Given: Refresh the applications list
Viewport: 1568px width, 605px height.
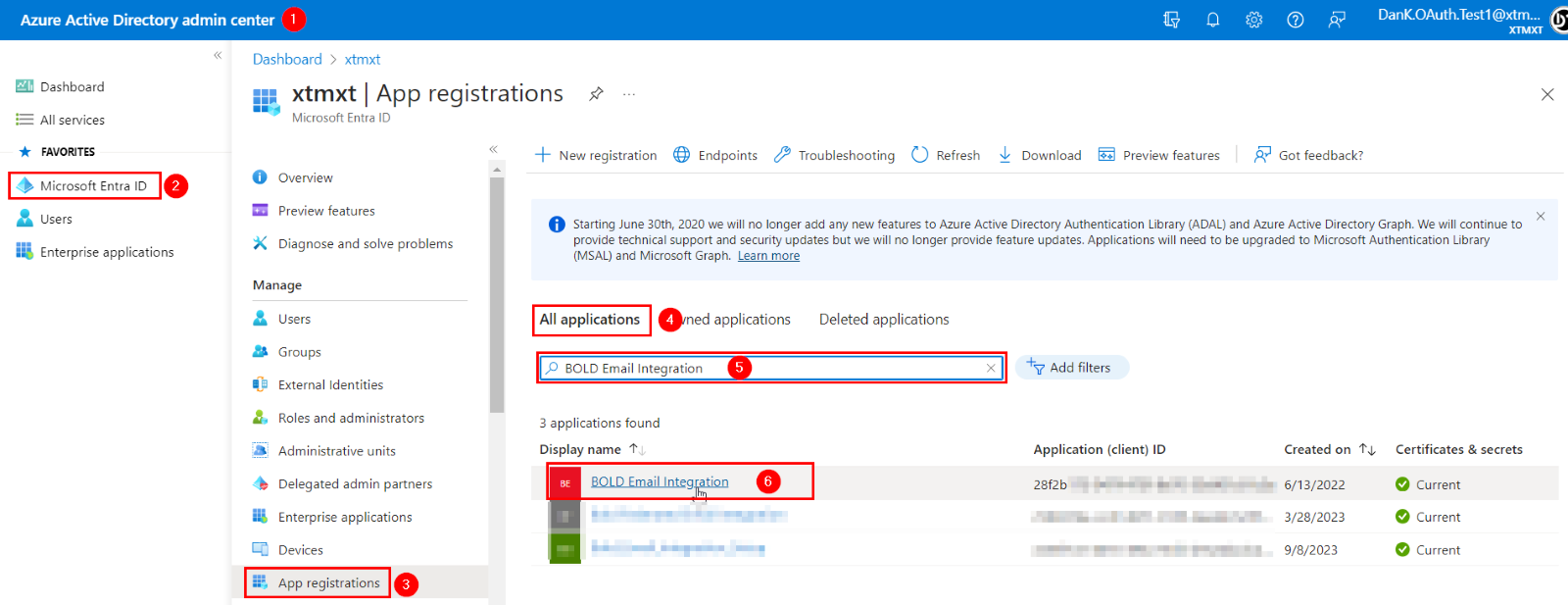Looking at the screenshot, I should (946, 155).
